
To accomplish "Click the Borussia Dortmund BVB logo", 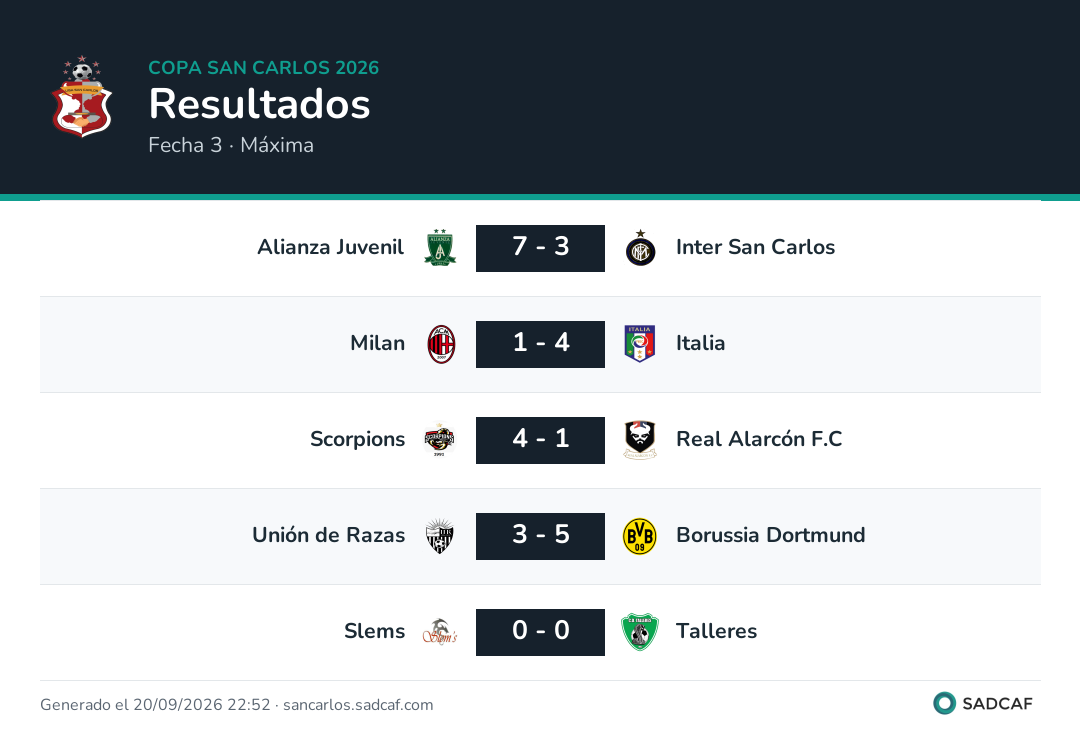I will (640, 536).
